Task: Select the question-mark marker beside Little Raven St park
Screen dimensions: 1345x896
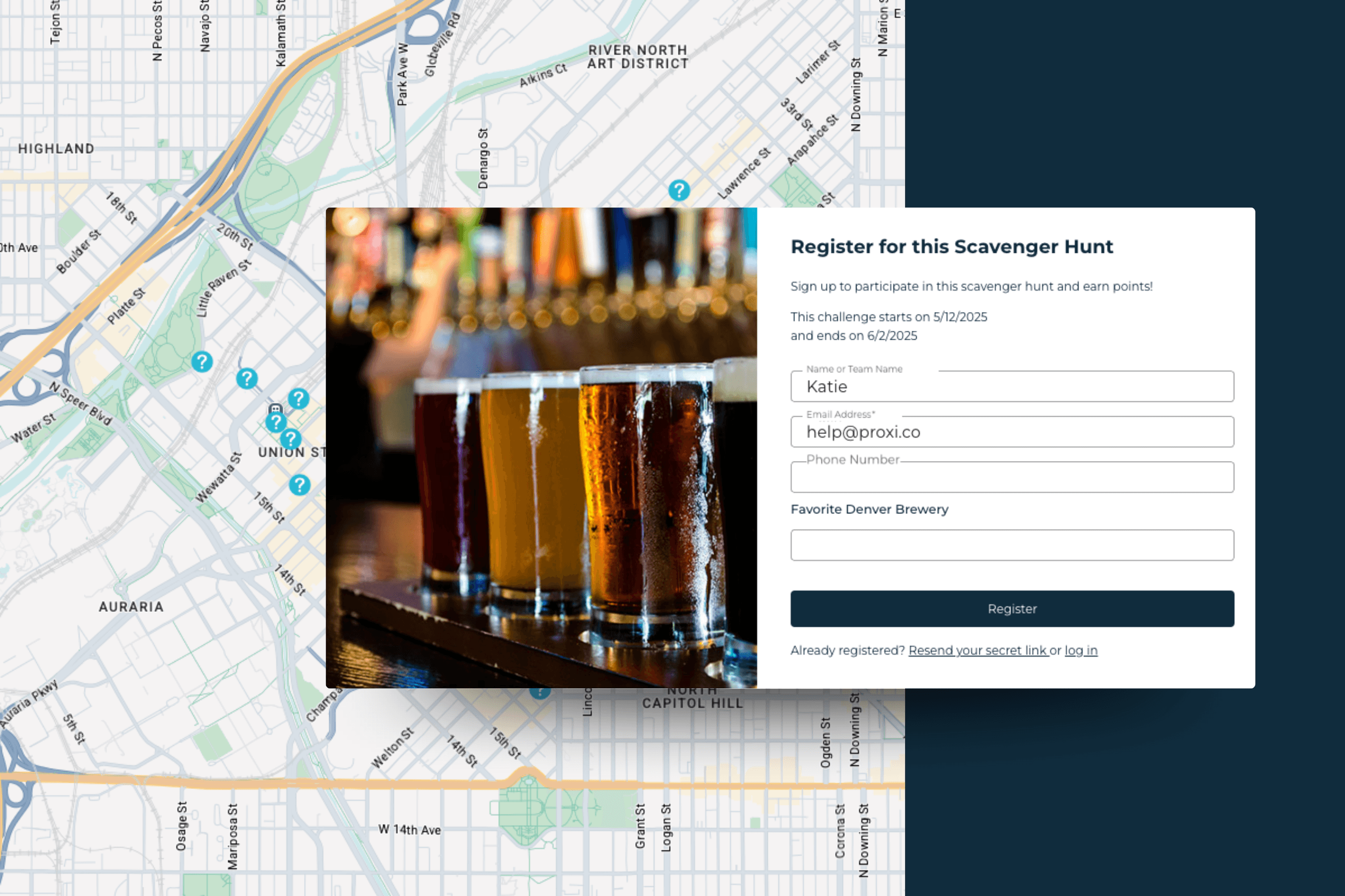Action: pos(202,361)
